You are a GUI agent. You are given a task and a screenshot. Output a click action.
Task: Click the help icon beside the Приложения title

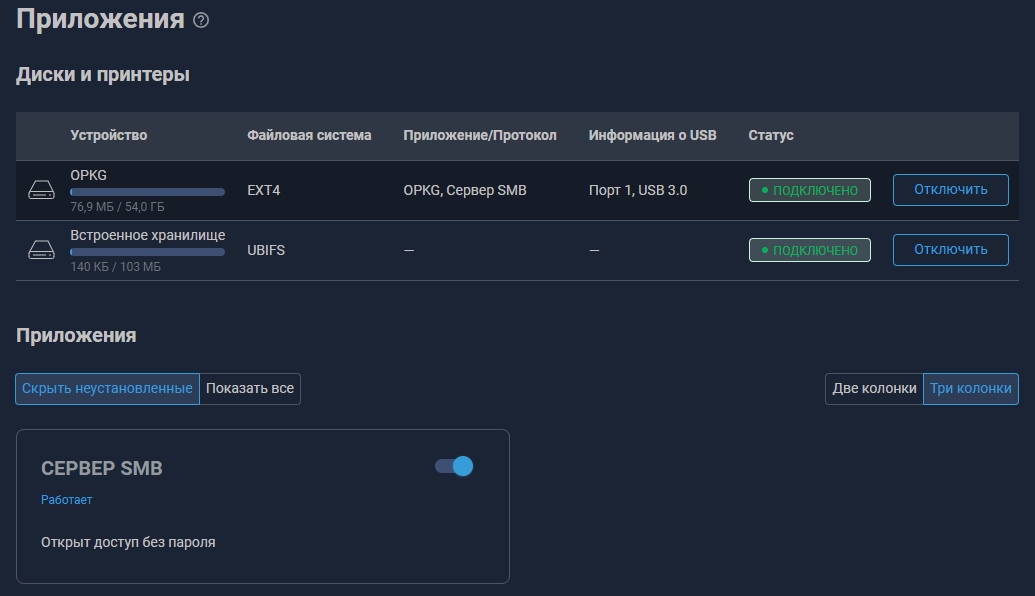pos(201,20)
